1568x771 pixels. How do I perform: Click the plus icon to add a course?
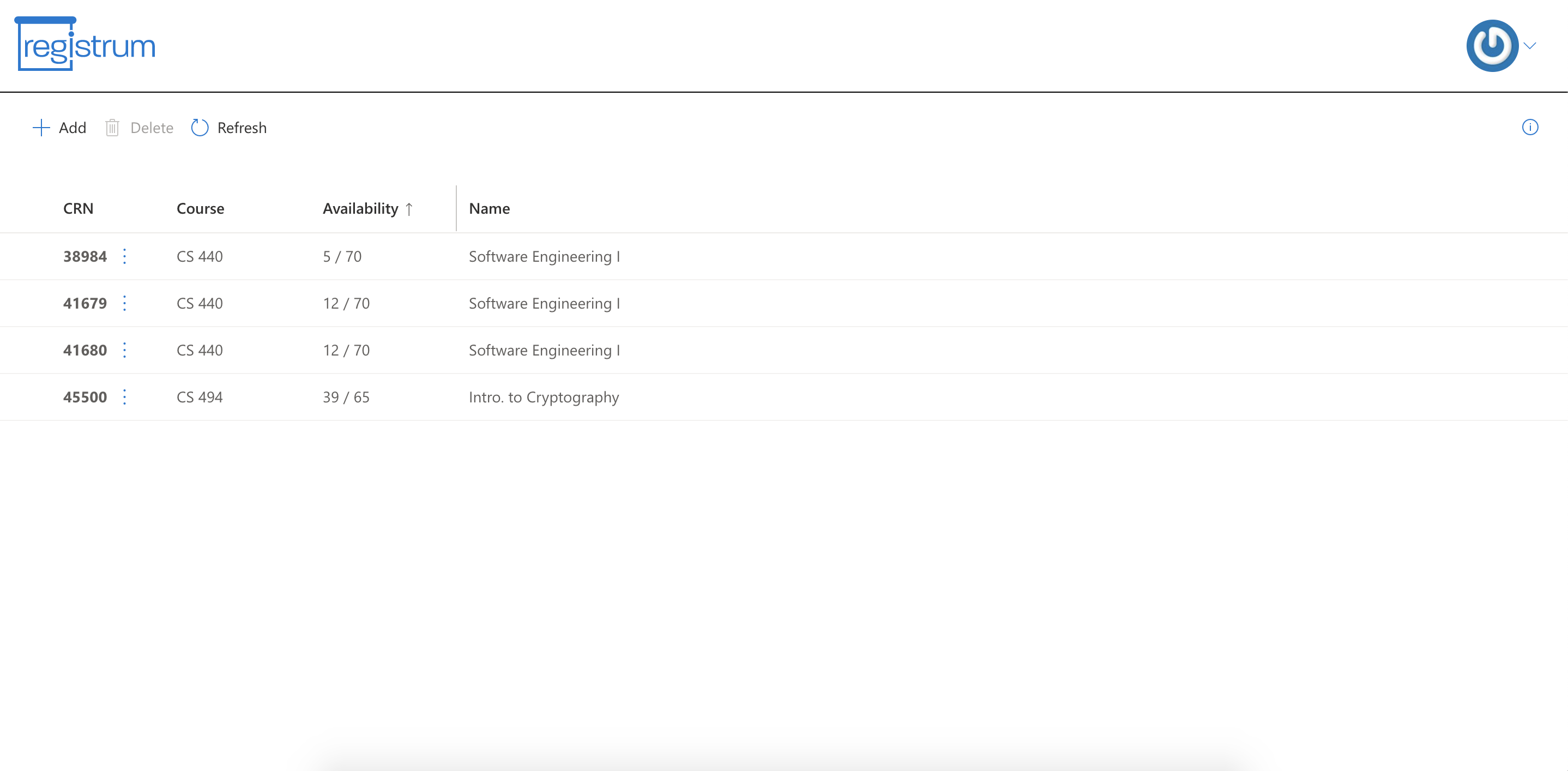click(41, 128)
